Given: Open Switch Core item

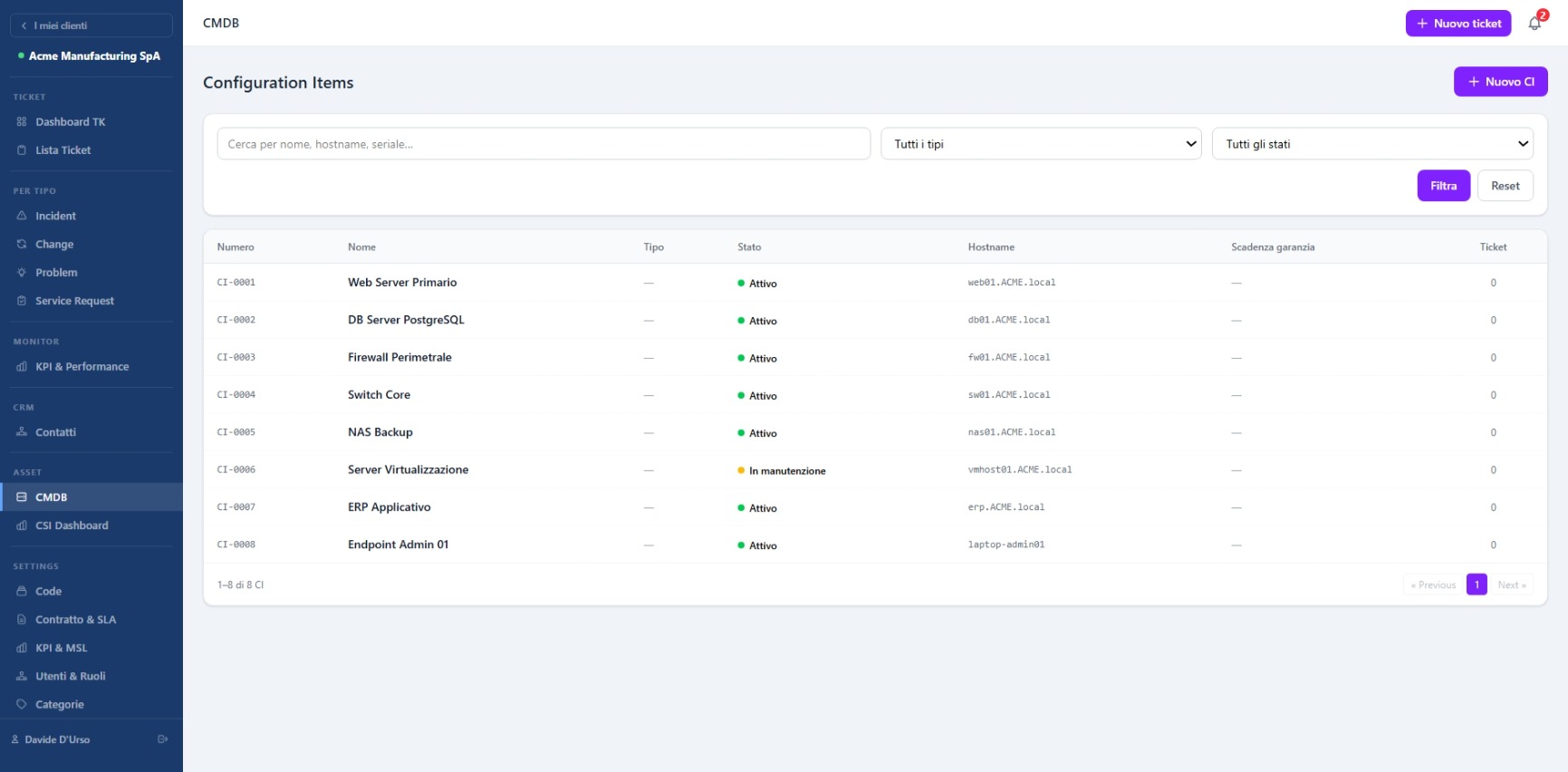Looking at the screenshot, I should tap(379, 395).
